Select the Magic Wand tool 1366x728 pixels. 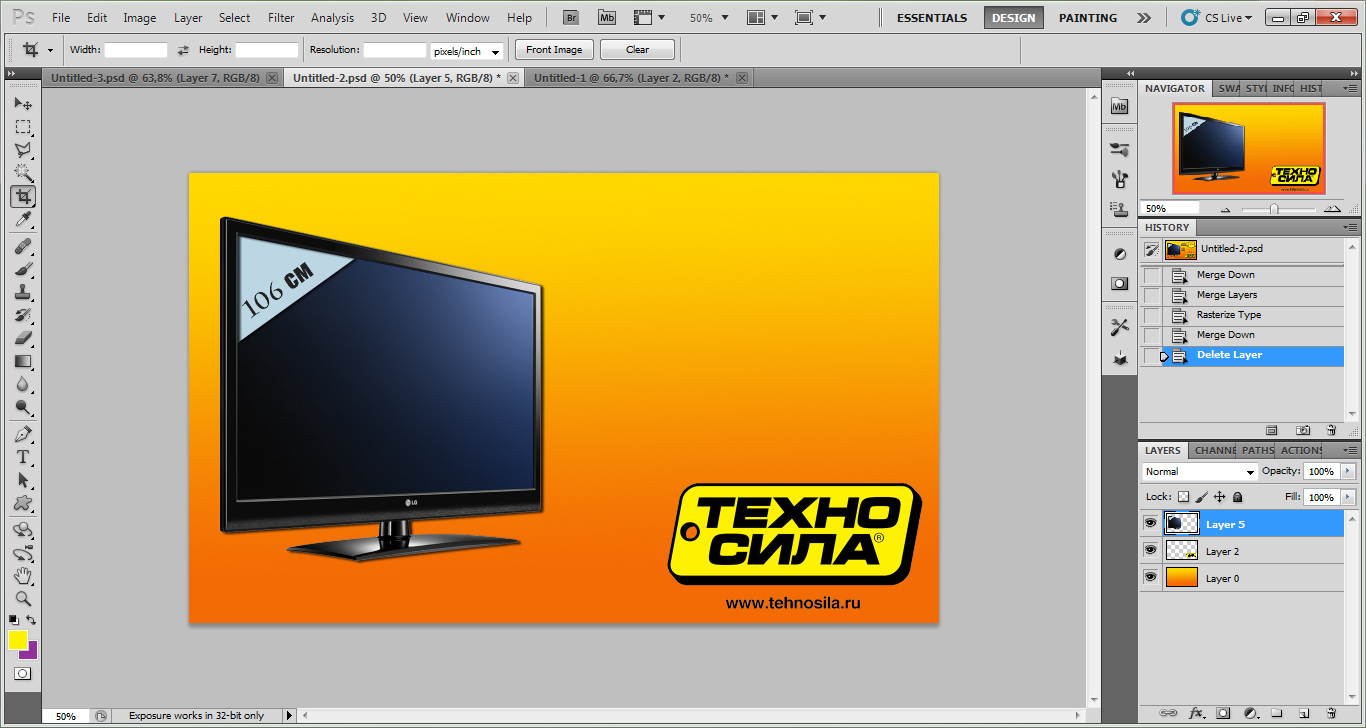point(22,173)
